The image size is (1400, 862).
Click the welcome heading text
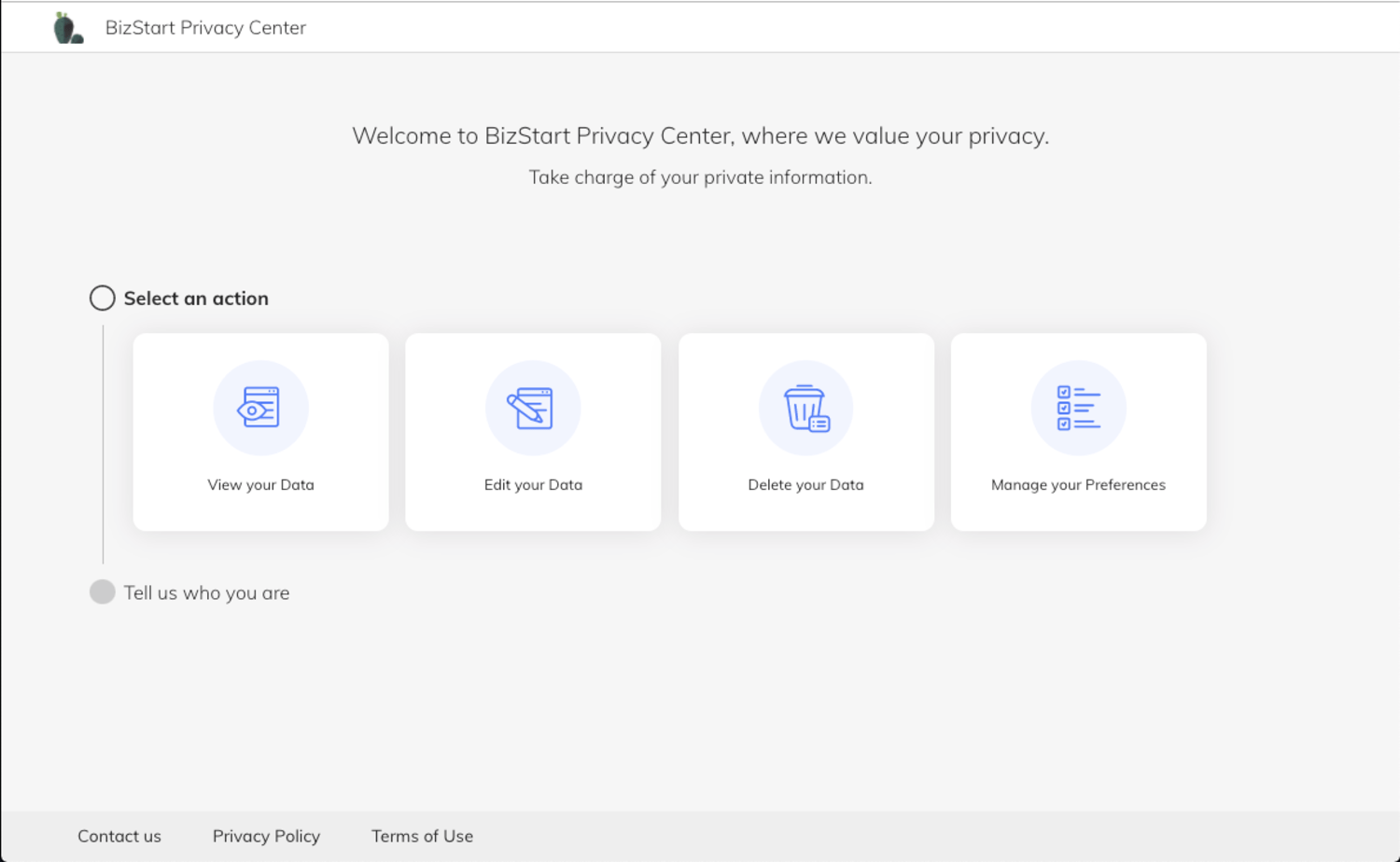point(700,136)
